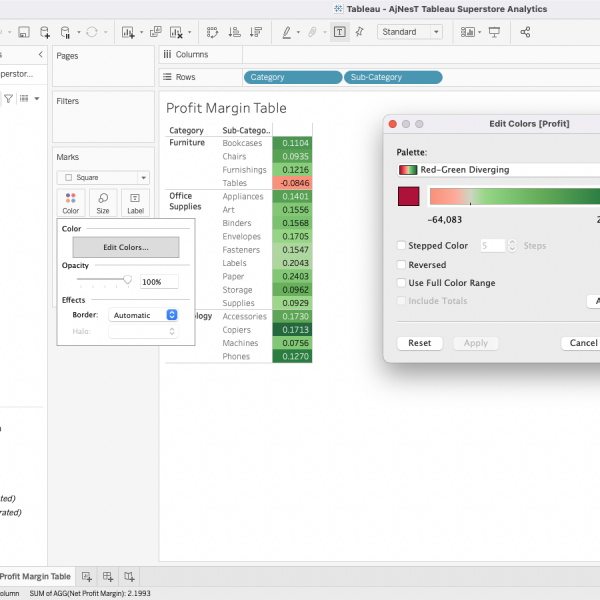The height and width of the screenshot is (600, 600).
Task: Click Reset in Edit Colors dialog
Action: coord(420,343)
